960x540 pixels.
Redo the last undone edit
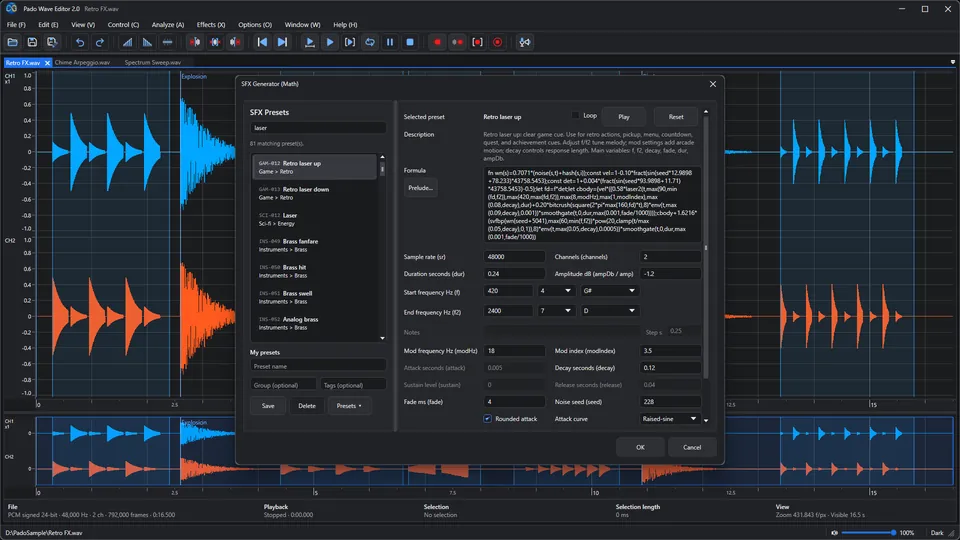coord(100,42)
